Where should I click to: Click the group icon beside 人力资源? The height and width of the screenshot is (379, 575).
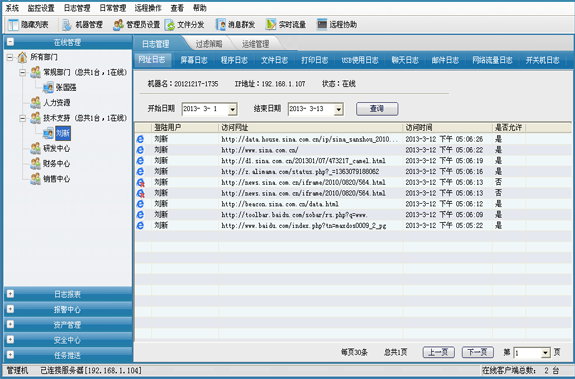36,103
